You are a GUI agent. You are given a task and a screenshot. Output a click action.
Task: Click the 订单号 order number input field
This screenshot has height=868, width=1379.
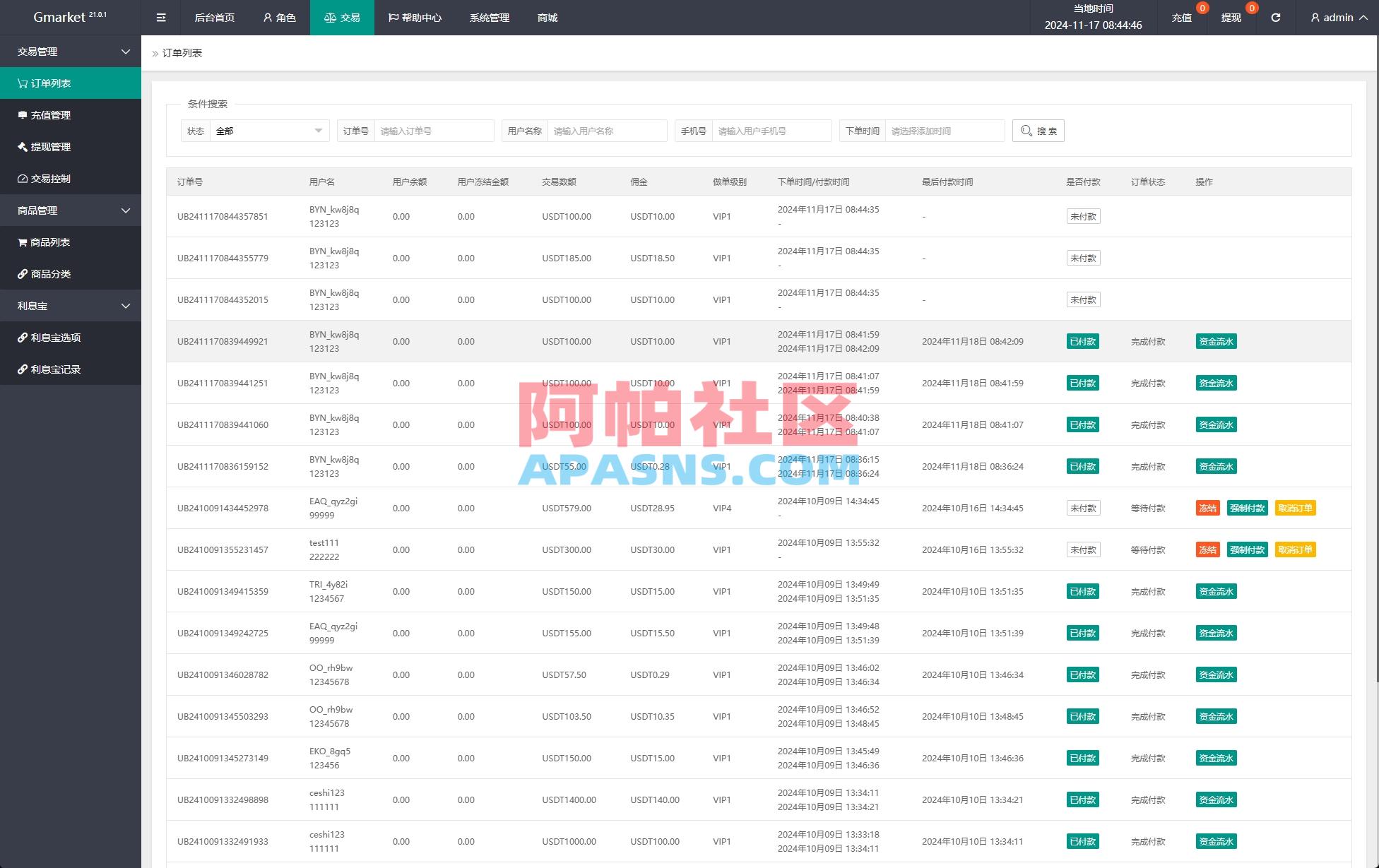[x=434, y=130]
